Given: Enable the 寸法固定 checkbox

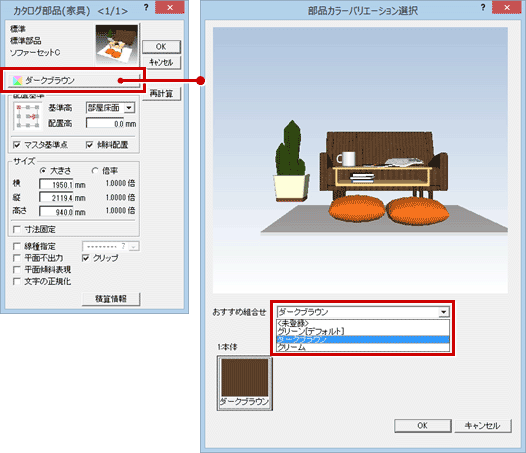Looking at the screenshot, I should pyautogui.click(x=16, y=230).
